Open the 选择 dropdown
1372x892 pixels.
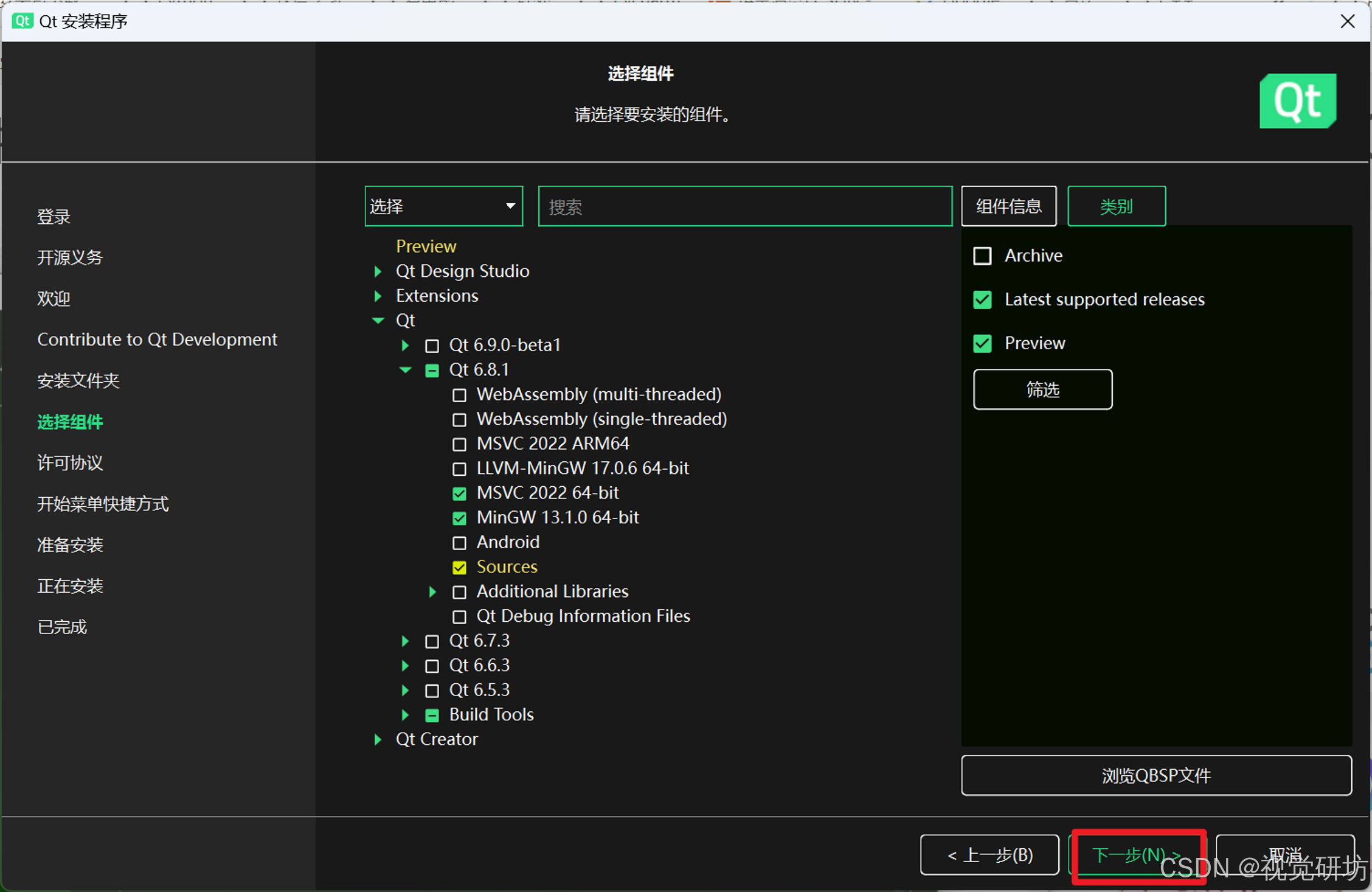coord(443,206)
